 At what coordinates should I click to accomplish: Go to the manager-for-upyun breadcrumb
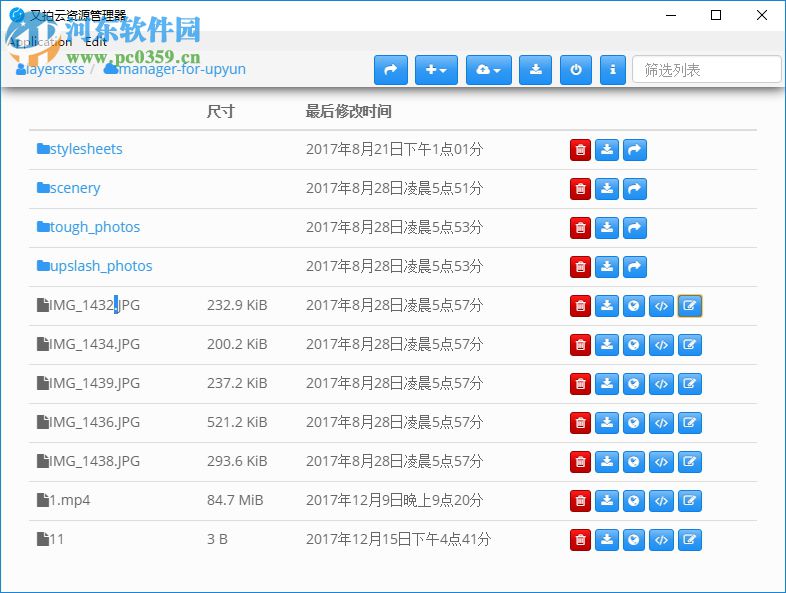(x=174, y=69)
